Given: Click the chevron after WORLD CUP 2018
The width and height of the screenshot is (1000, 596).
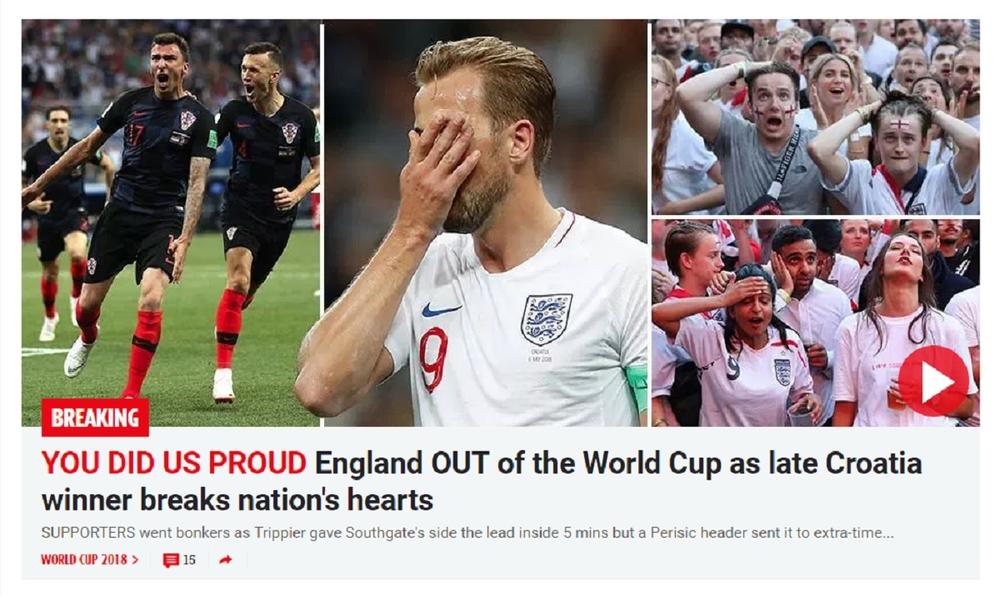Looking at the screenshot, I should tap(135, 560).
